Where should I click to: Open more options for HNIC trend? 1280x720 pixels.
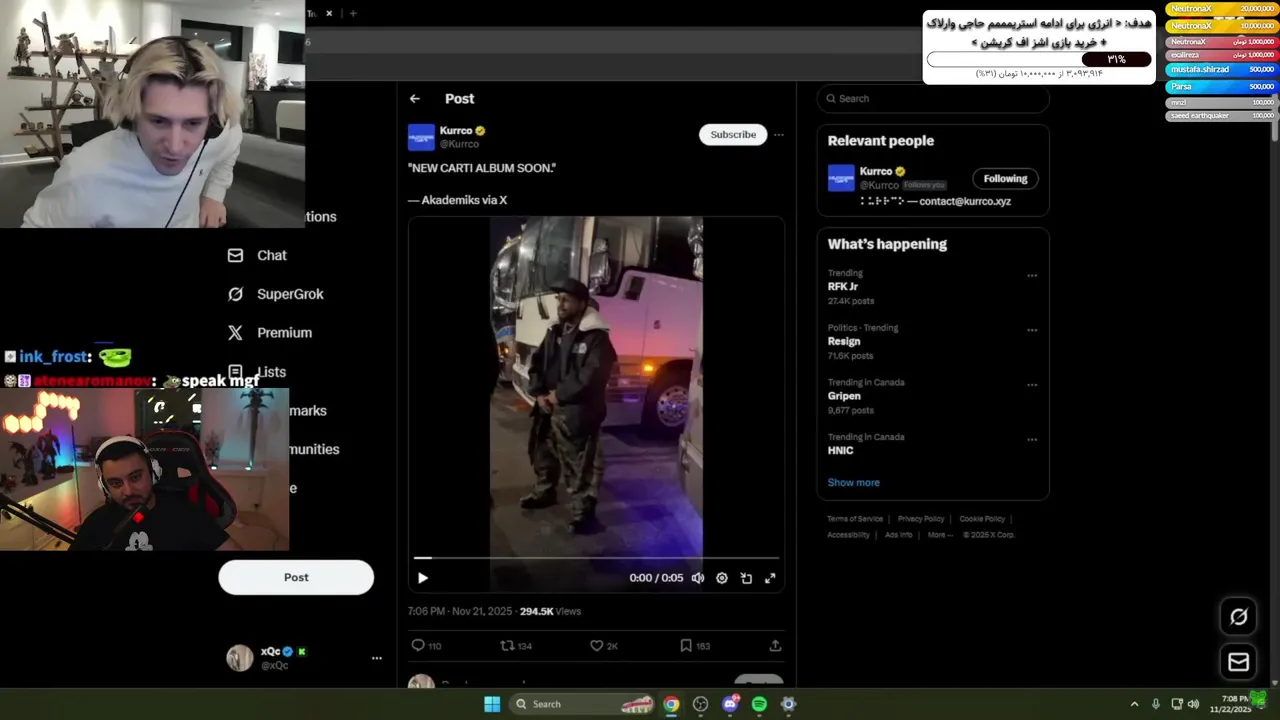[x=1032, y=440]
